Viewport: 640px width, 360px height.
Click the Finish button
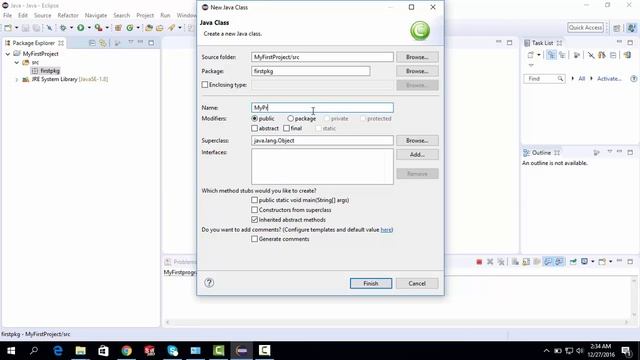[x=371, y=283]
